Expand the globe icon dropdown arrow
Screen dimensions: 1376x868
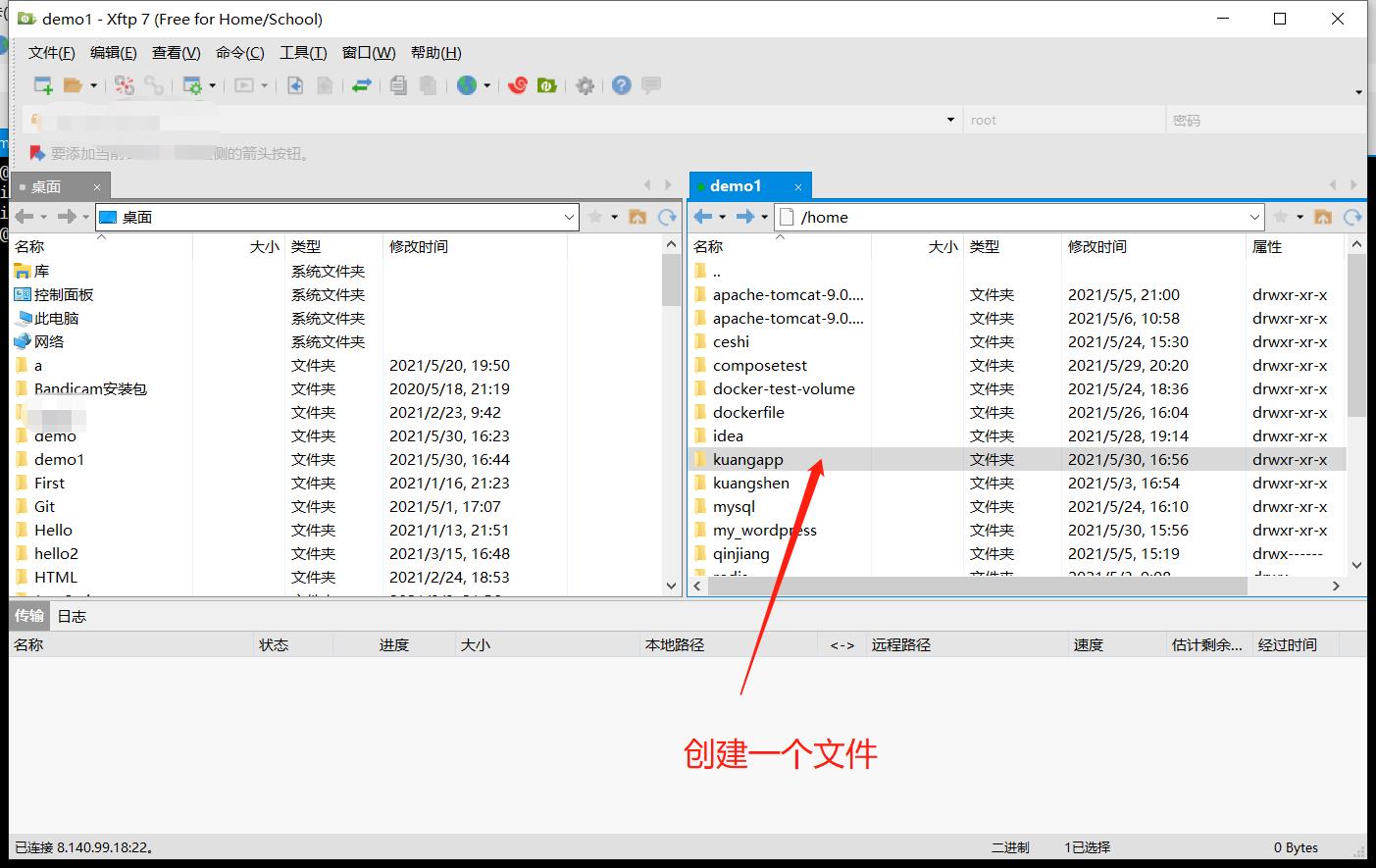(x=486, y=86)
